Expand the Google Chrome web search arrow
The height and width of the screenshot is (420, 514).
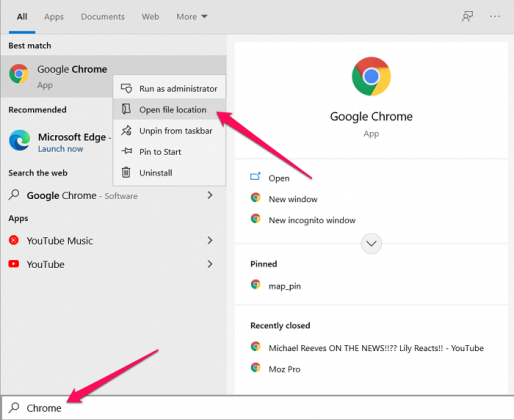pos(210,195)
